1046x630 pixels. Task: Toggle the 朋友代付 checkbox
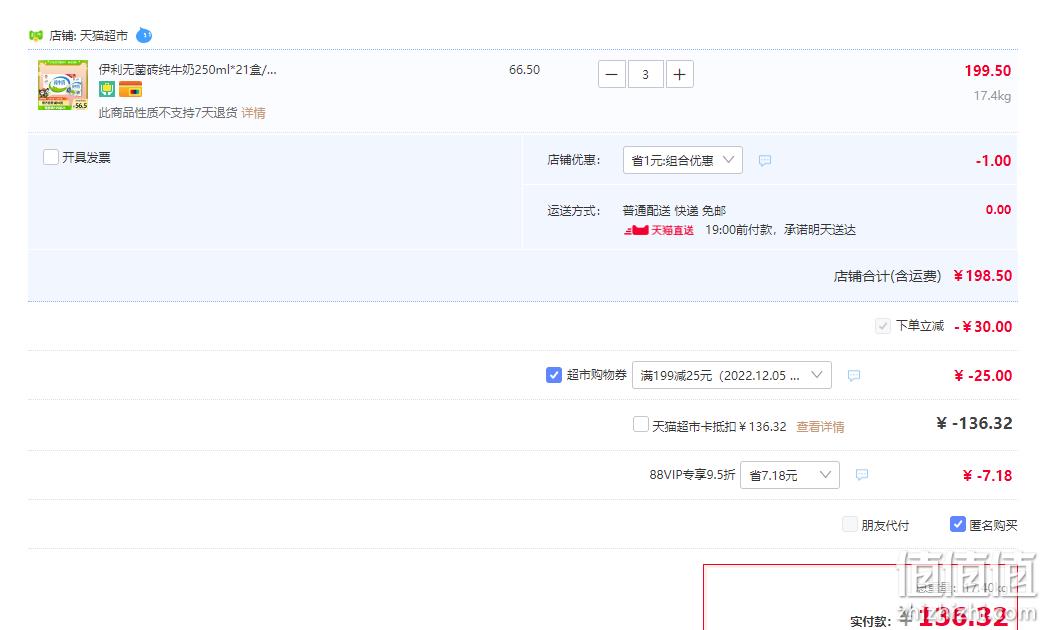(850, 525)
